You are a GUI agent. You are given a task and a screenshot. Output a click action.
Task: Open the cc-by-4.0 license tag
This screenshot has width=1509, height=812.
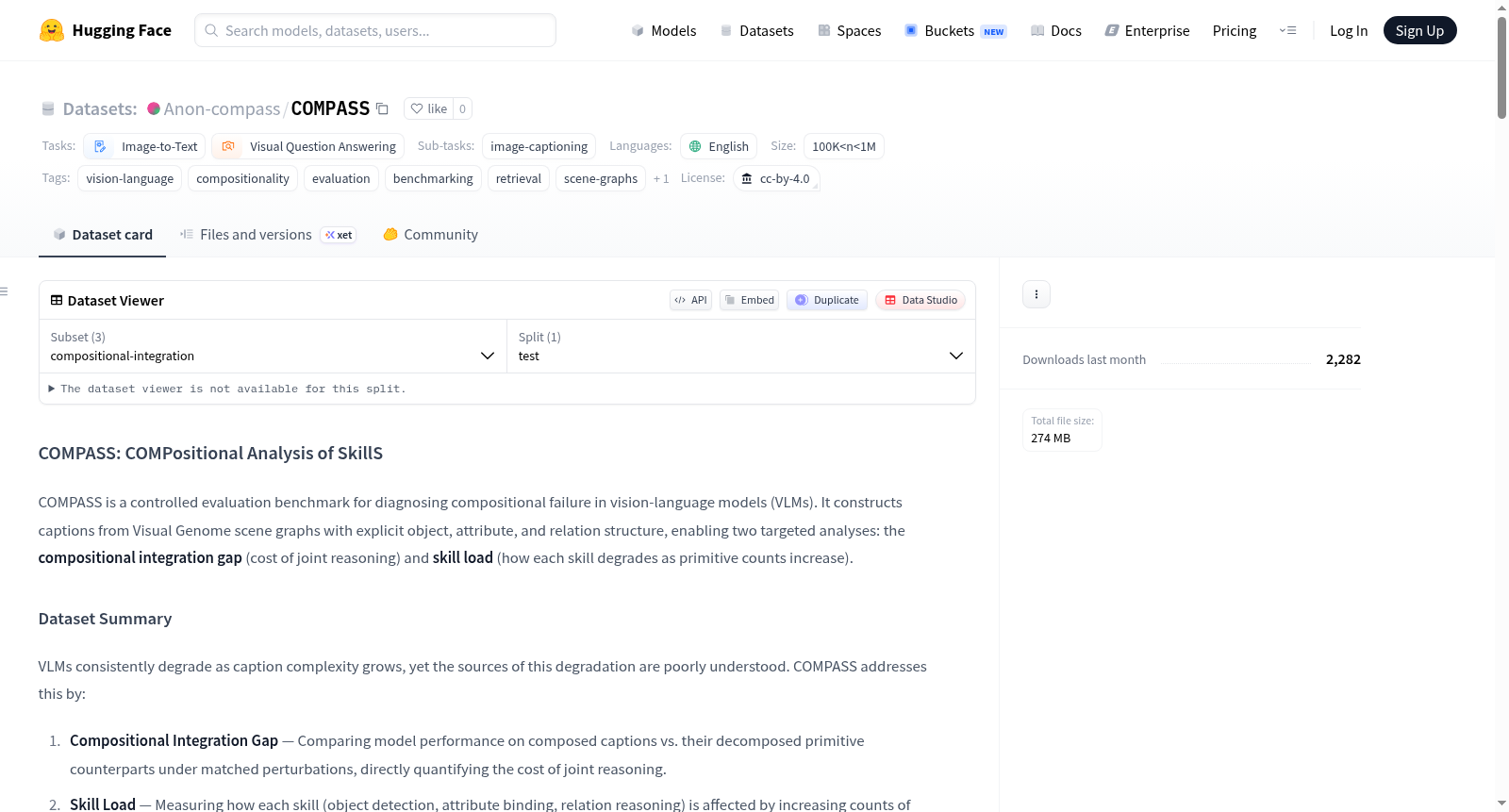[x=775, y=178]
